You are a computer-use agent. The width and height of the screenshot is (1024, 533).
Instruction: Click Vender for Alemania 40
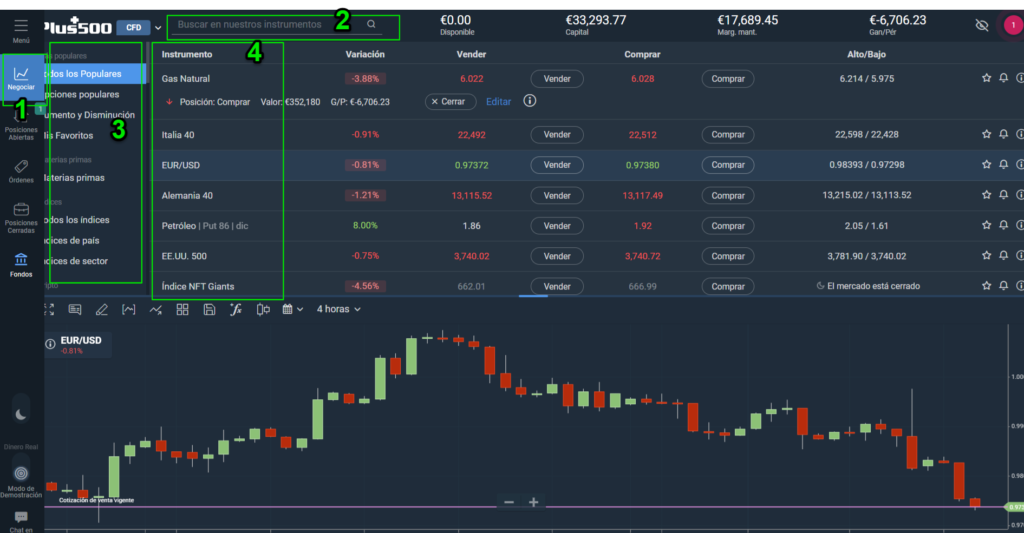(x=557, y=195)
